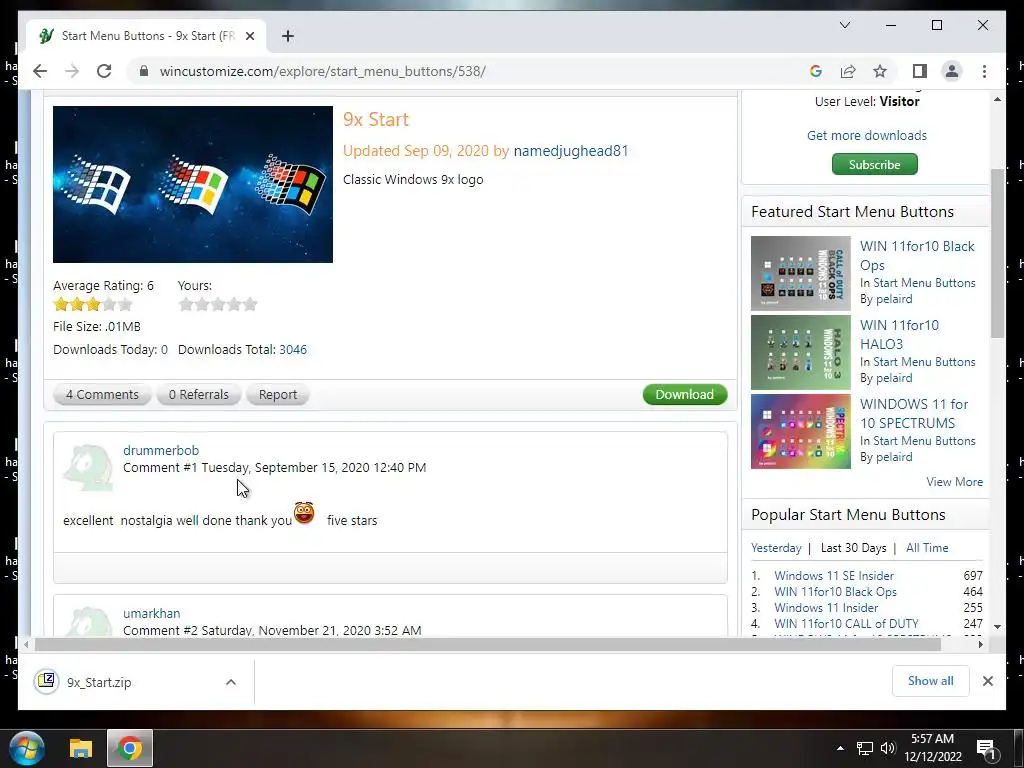Open Windows 11 Insider popular link
The height and width of the screenshot is (768, 1024).
(826, 607)
